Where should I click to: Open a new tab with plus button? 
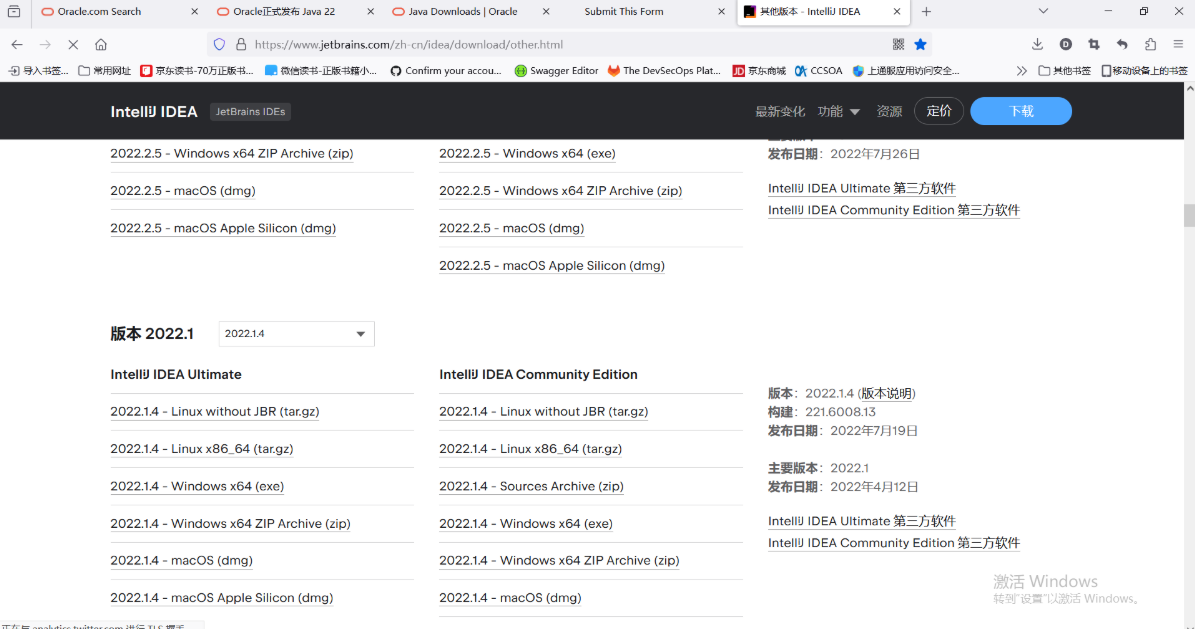pos(926,11)
